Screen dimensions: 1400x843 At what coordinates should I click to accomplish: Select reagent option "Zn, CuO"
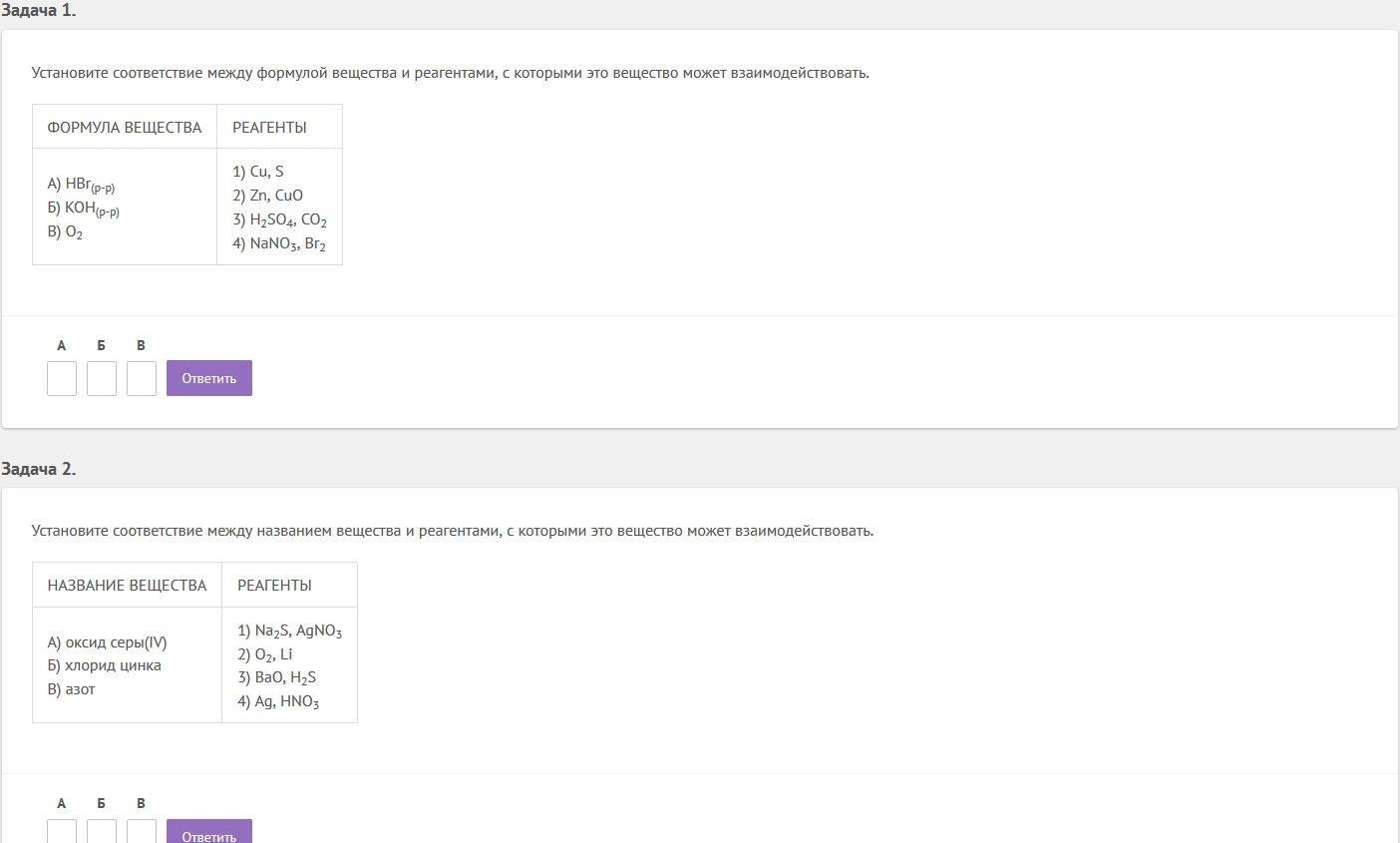(268, 196)
